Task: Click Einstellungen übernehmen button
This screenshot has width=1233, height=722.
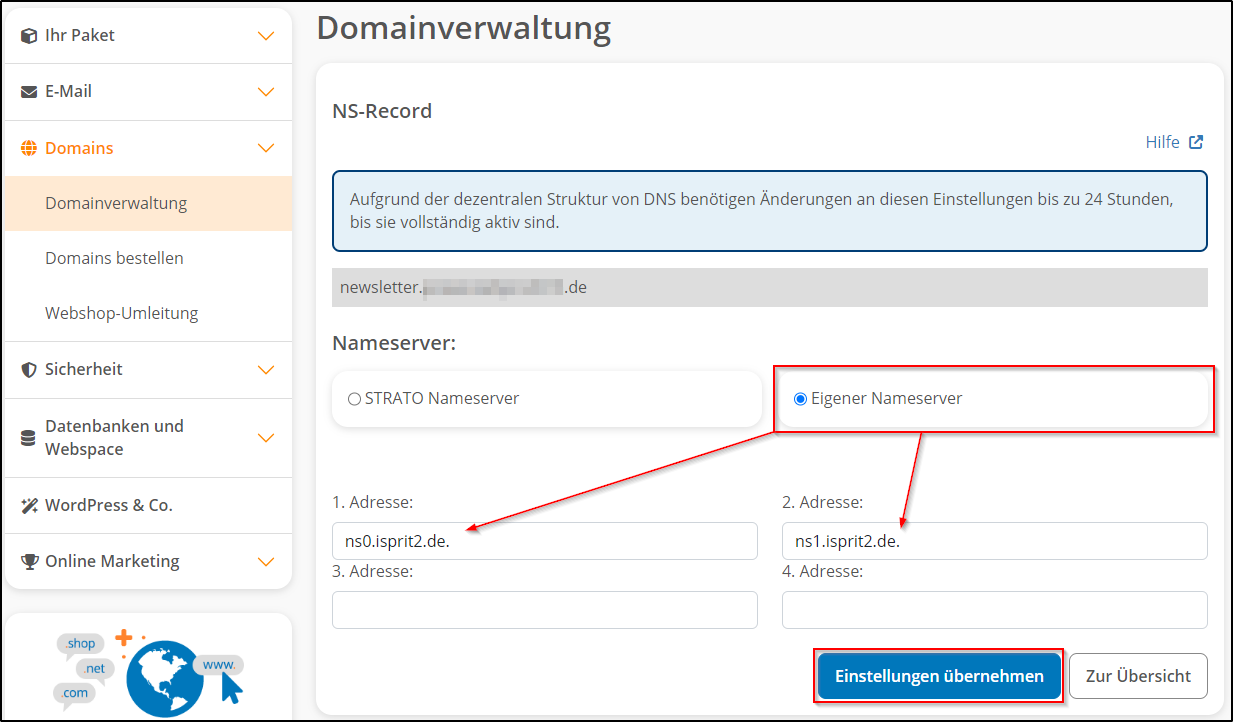Action: pyautogui.click(x=939, y=676)
